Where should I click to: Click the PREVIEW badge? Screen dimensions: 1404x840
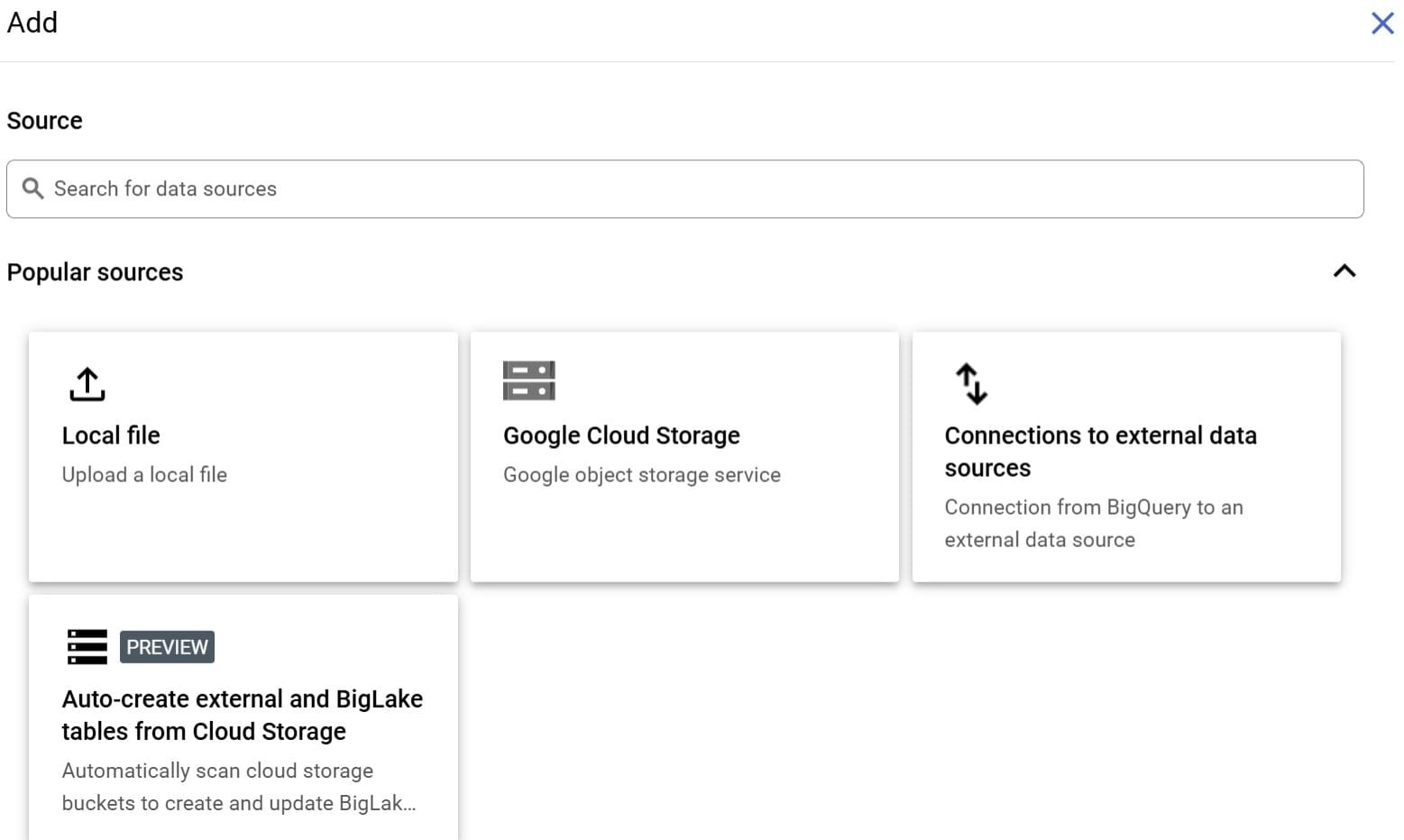tap(167, 647)
